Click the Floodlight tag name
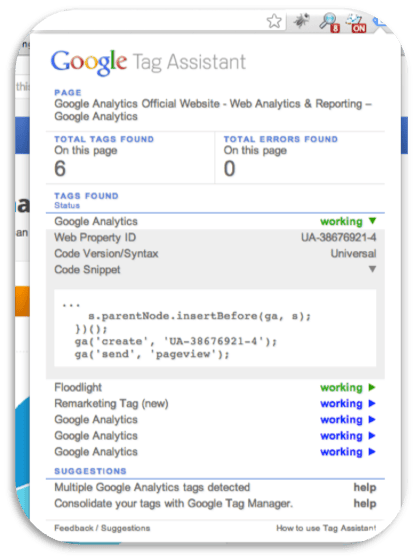 [78, 388]
